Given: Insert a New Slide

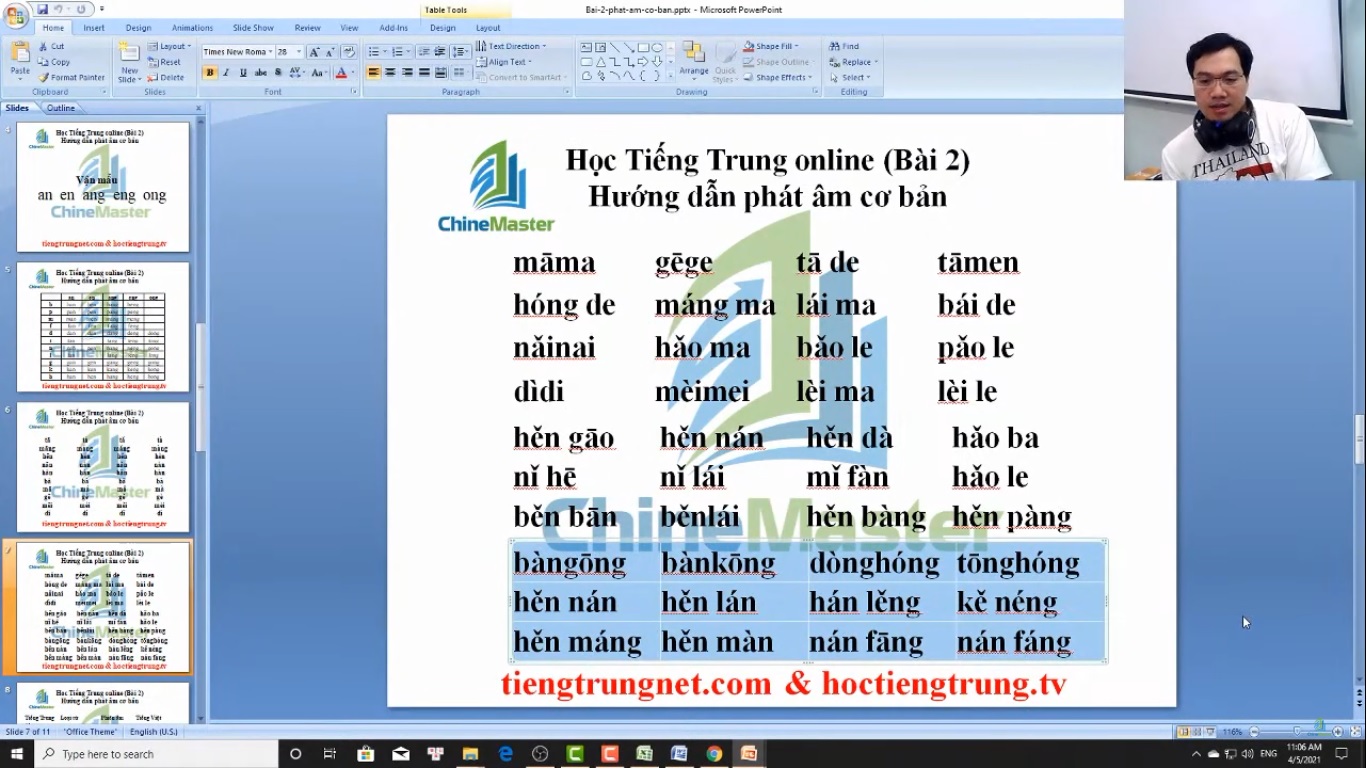Looking at the screenshot, I should (x=129, y=61).
